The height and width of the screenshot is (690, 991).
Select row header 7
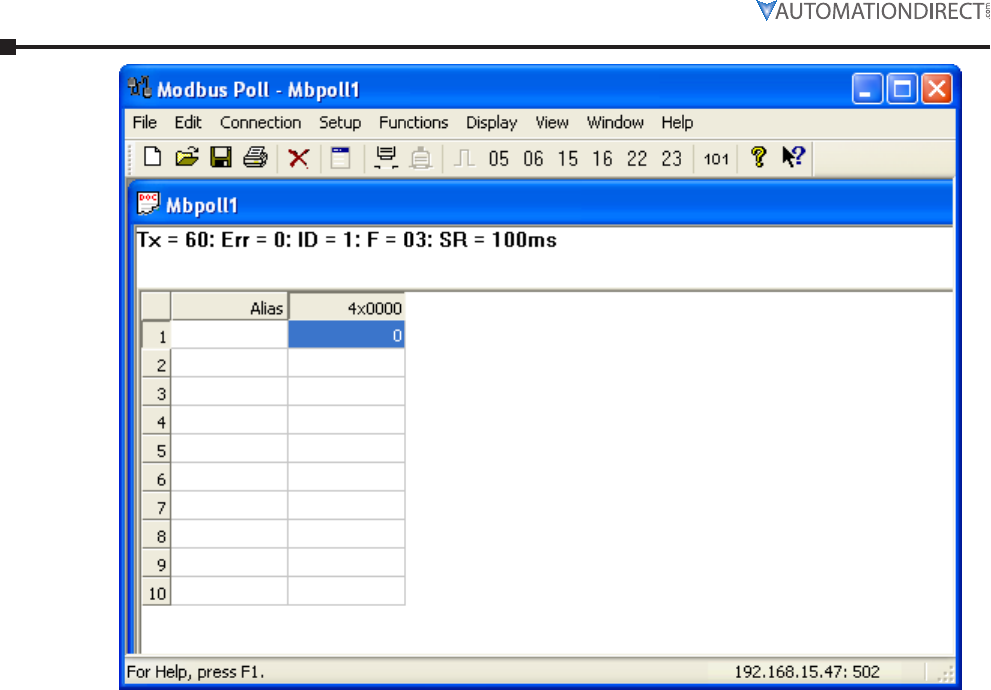coord(156,505)
